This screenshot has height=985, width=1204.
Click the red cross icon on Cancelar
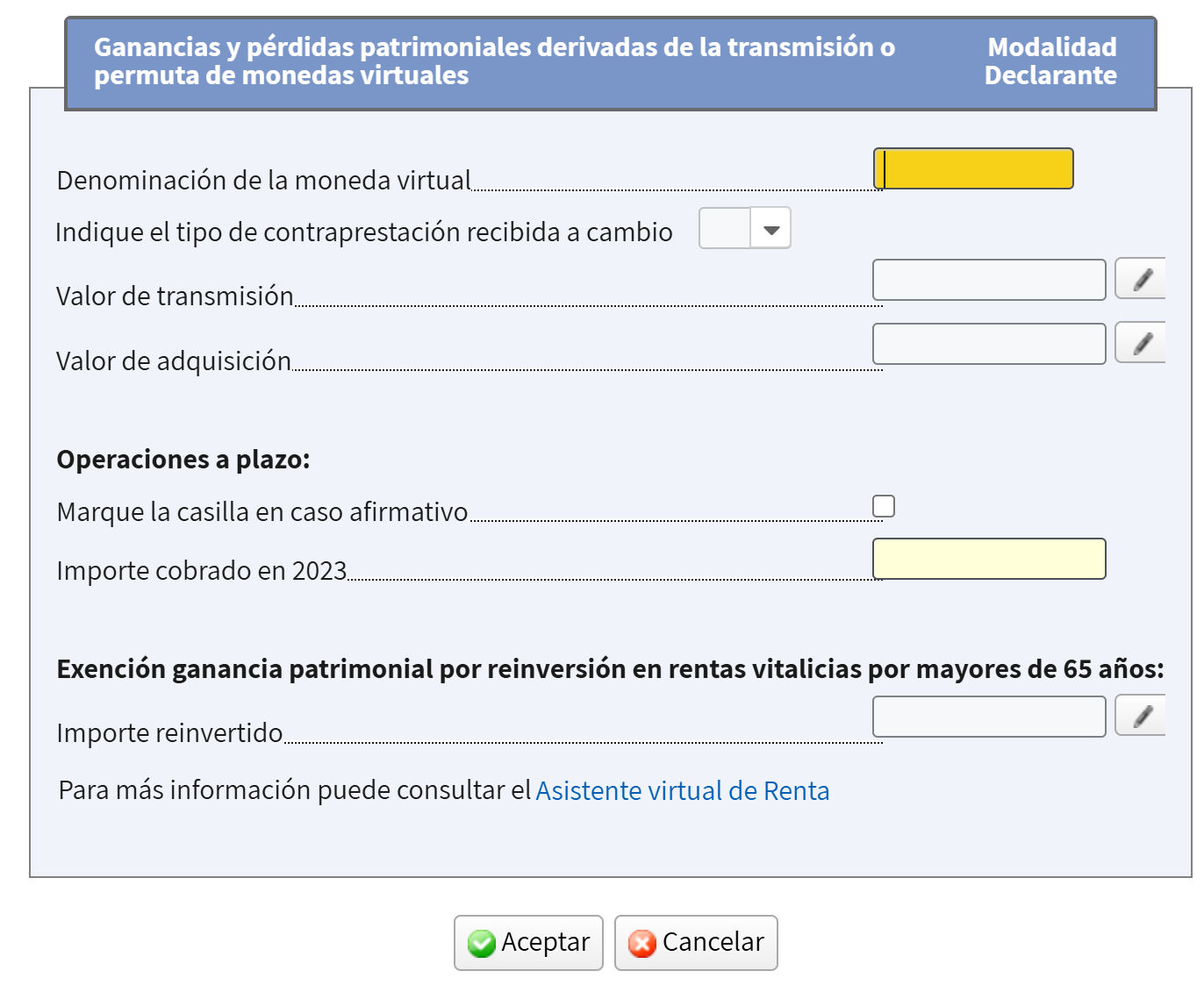[642, 944]
